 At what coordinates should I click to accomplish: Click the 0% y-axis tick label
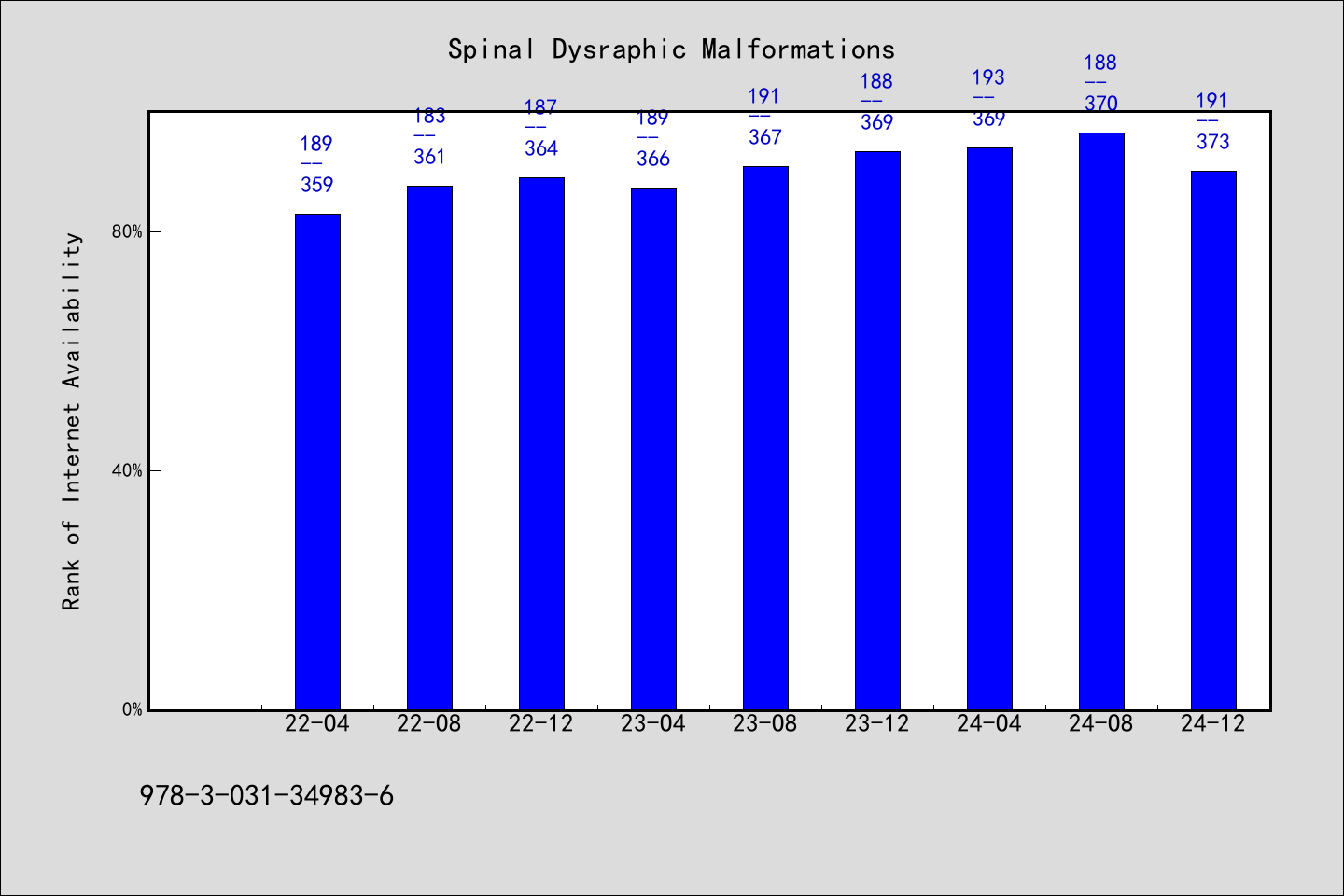pyautogui.click(x=133, y=710)
